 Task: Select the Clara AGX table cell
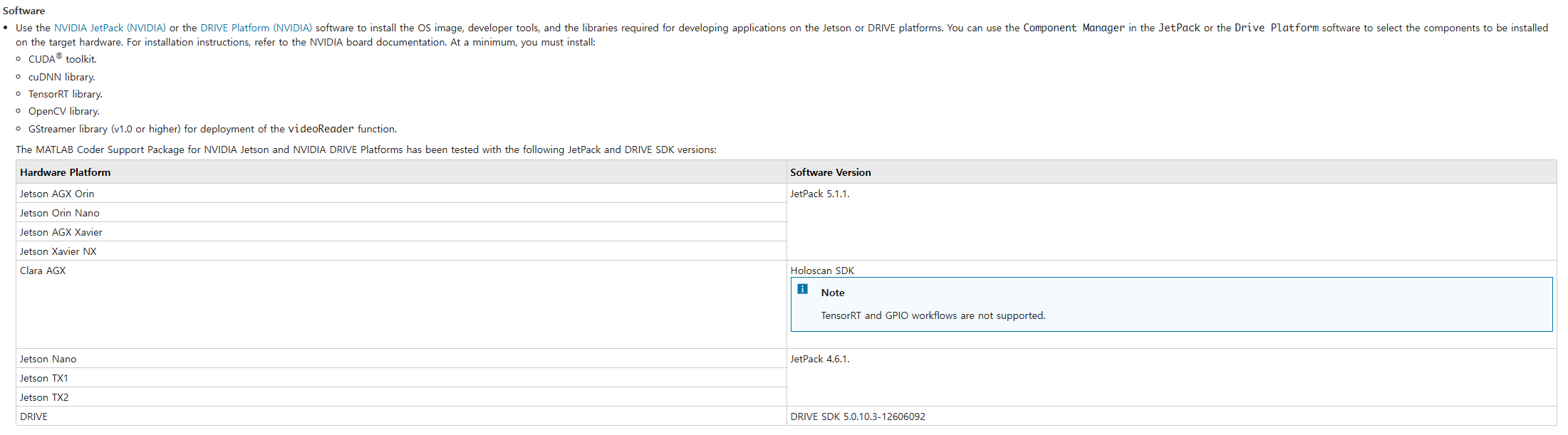tap(401, 305)
